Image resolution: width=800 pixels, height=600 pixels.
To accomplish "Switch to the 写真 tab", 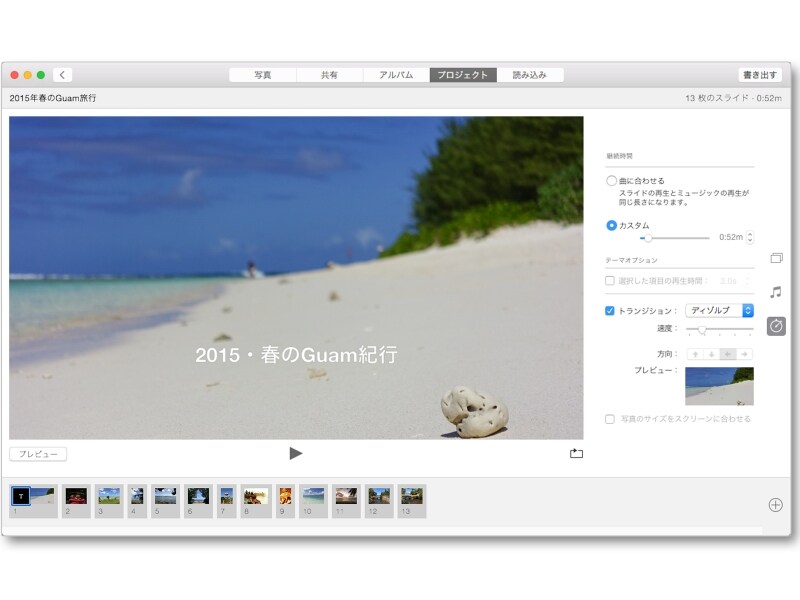I will tap(263, 75).
